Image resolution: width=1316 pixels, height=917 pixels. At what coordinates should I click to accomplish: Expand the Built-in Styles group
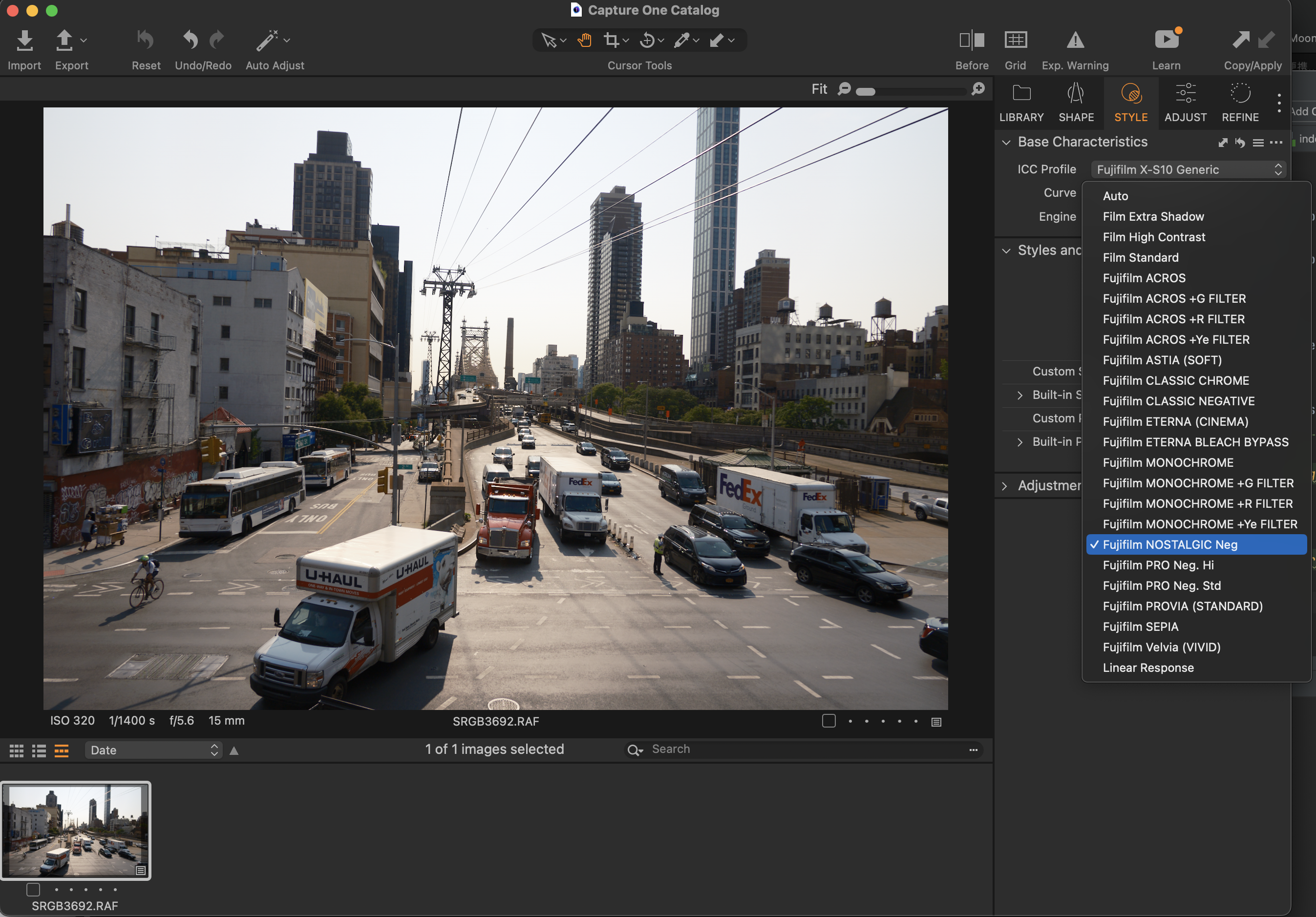1019,395
